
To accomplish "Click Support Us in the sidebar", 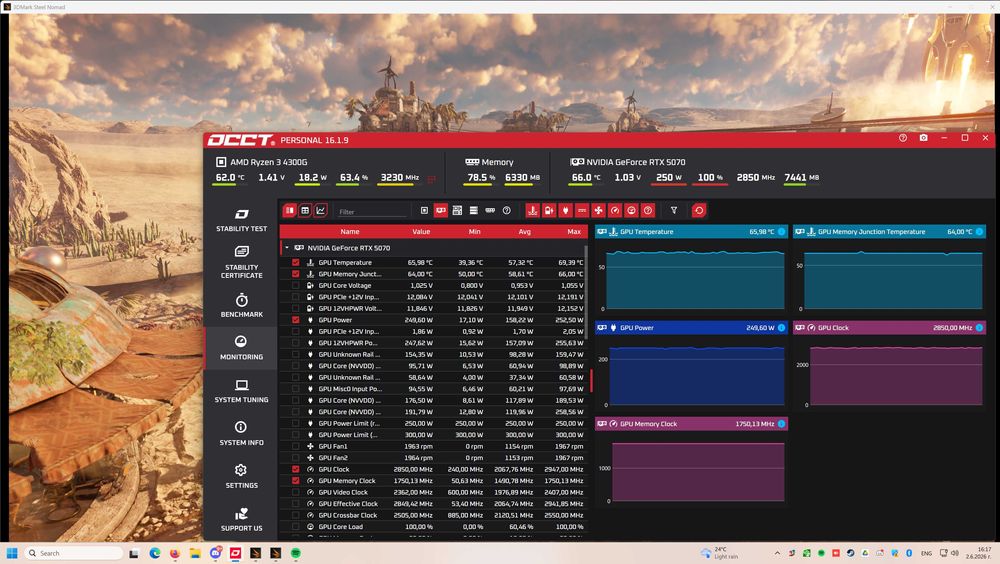I will (241, 519).
